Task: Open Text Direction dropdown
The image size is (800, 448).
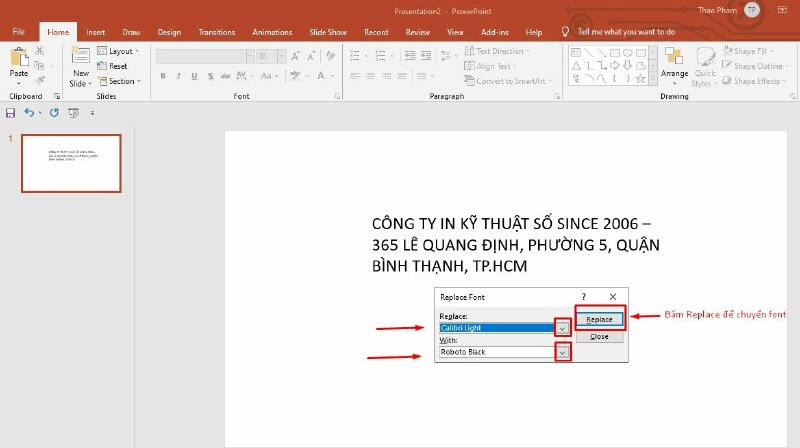Action: (x=497, y=51)
